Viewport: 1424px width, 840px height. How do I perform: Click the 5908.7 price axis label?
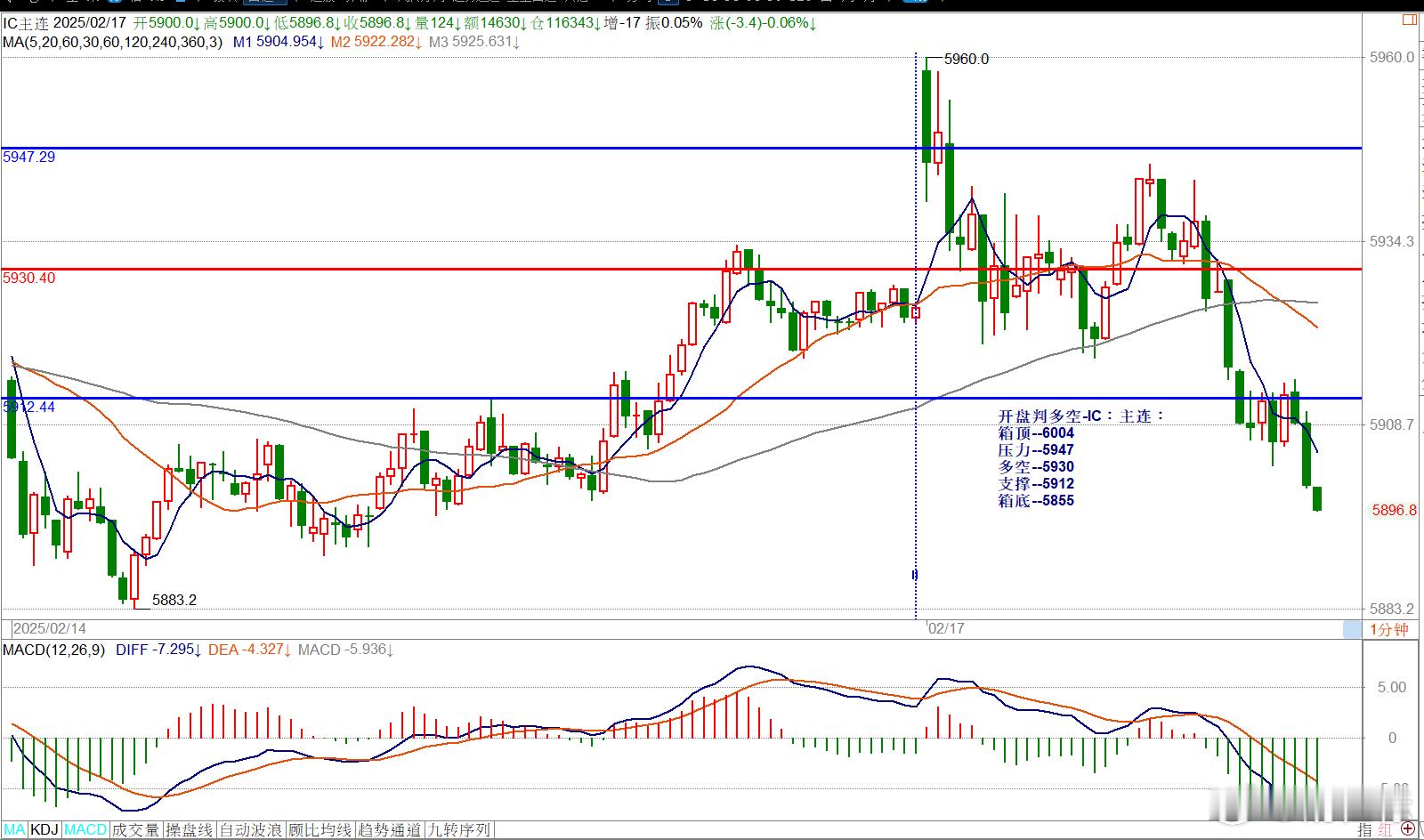1393,424
